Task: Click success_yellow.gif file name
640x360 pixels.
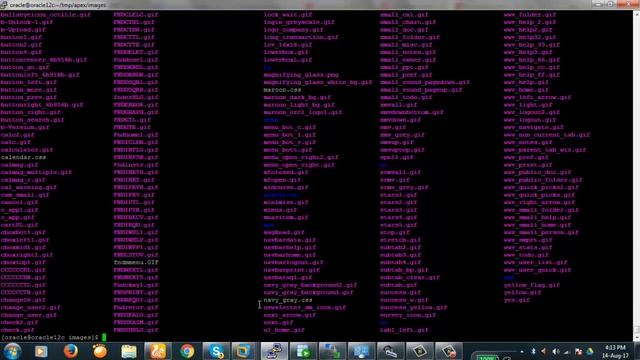Action: [x=413, y=307]
